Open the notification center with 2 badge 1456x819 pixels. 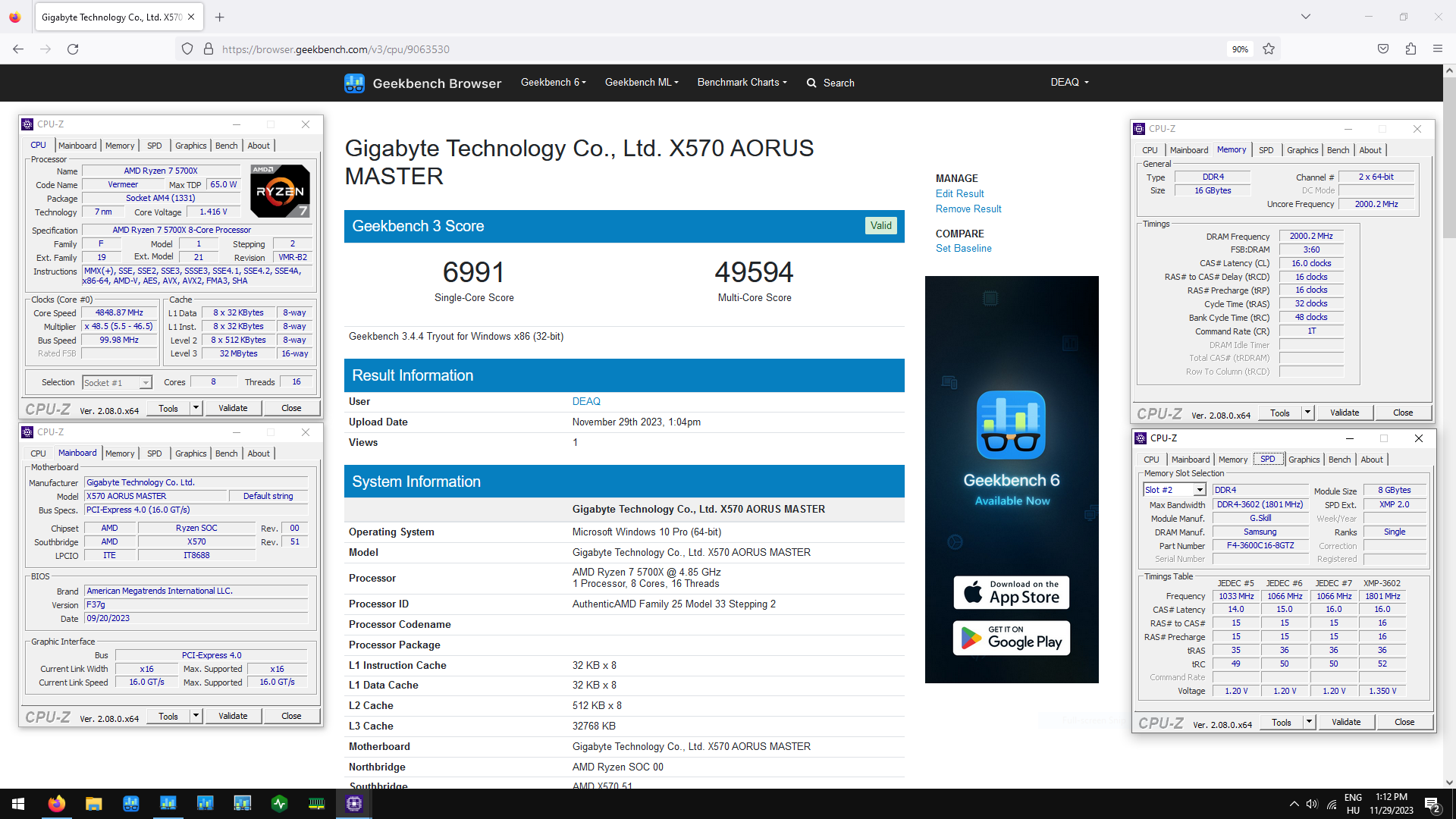1432,805
